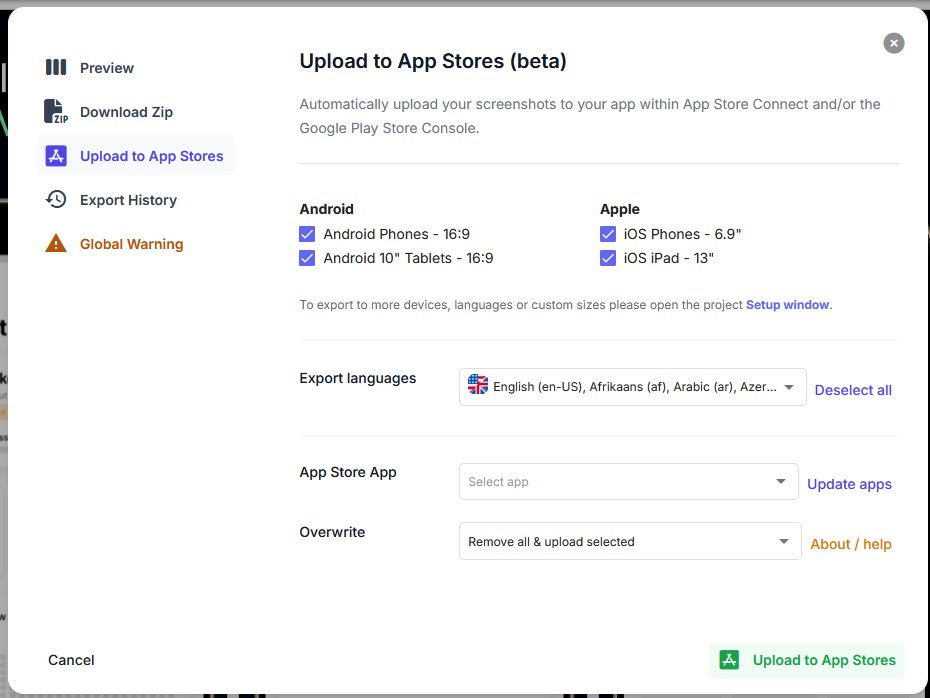The width and height of the screenshot is (930, 698).
Task: Click the Preview columns icon
Action: 56,68
